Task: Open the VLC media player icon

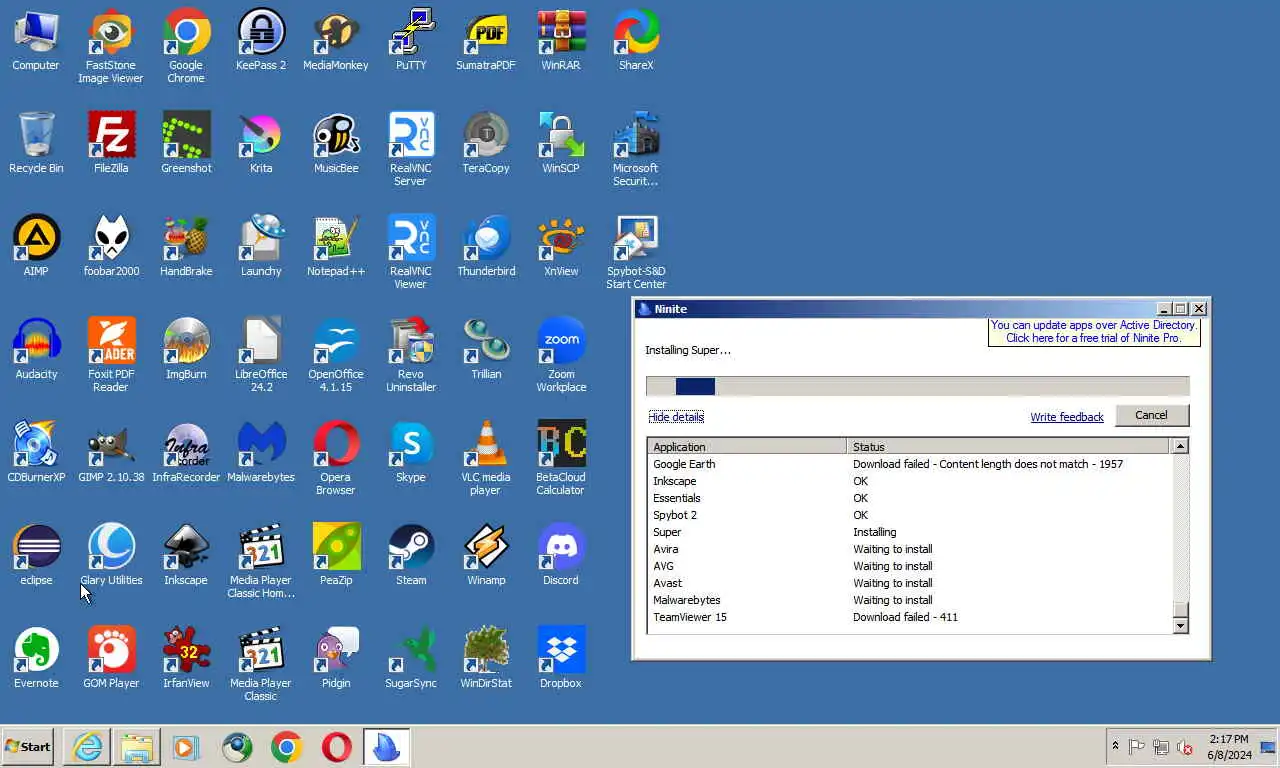Action: pyautogui.click(x=486, y=458)
